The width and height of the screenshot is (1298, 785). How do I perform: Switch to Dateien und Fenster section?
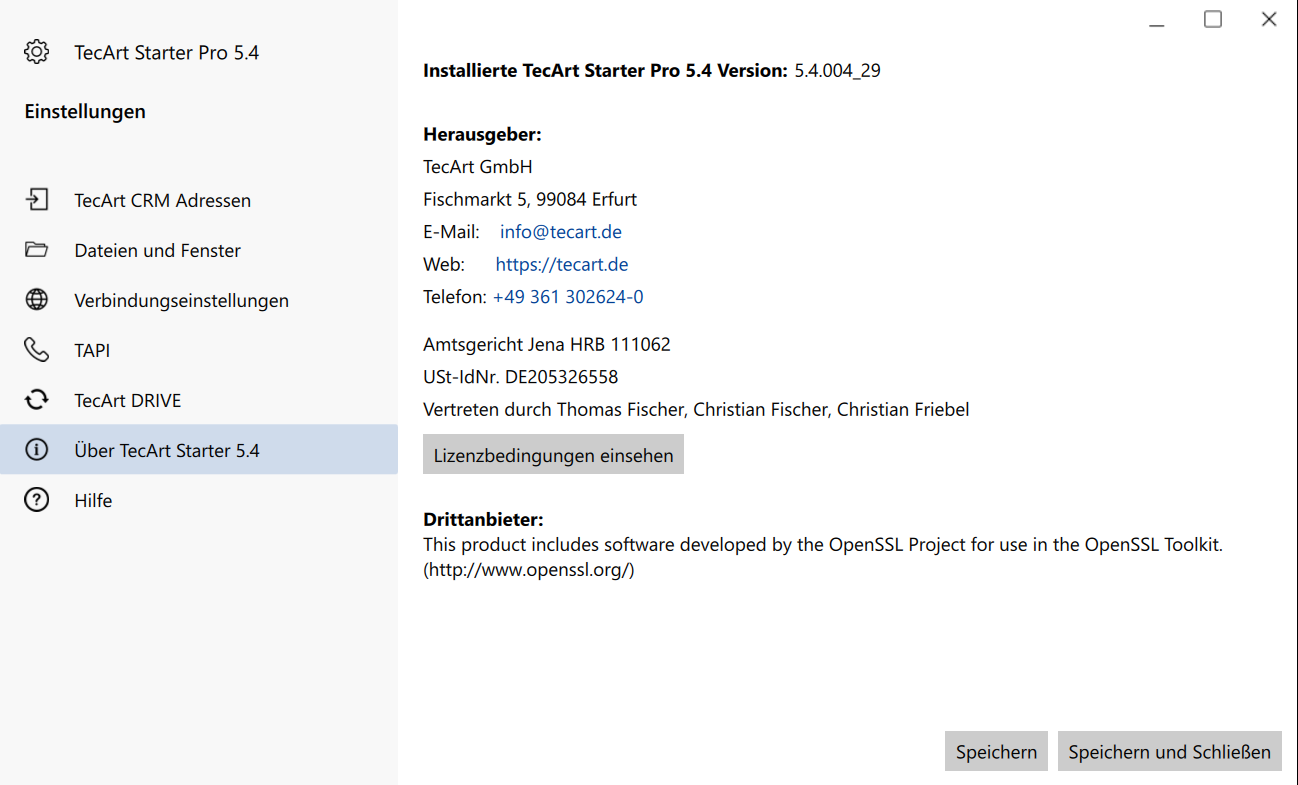coord(199,250)
